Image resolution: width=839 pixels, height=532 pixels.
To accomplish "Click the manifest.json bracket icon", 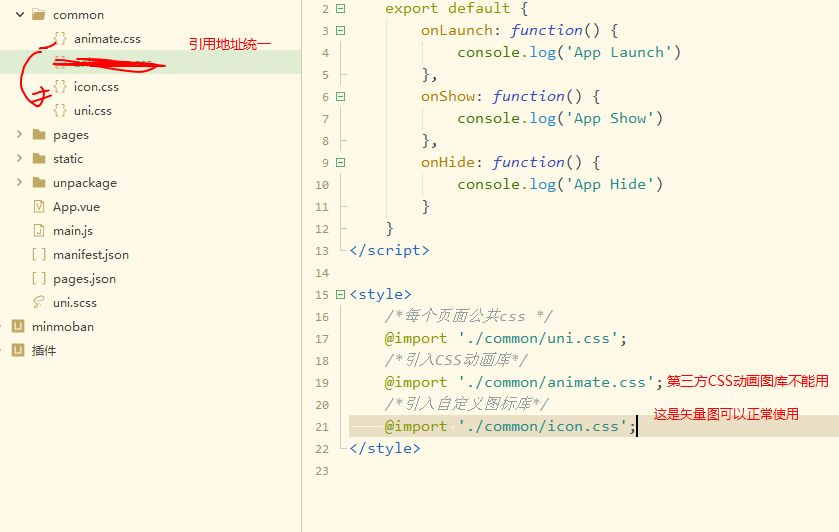I will pyautogui.click(x=39, y=254).
